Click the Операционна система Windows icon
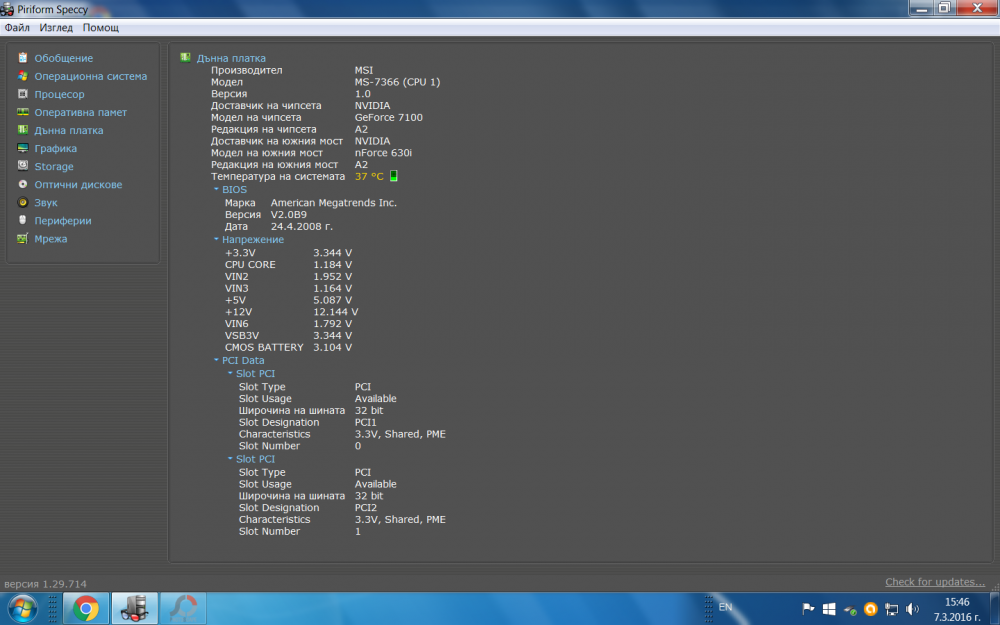The width and height of the screenshot is (1000, 625). click(x=23, y=76)
